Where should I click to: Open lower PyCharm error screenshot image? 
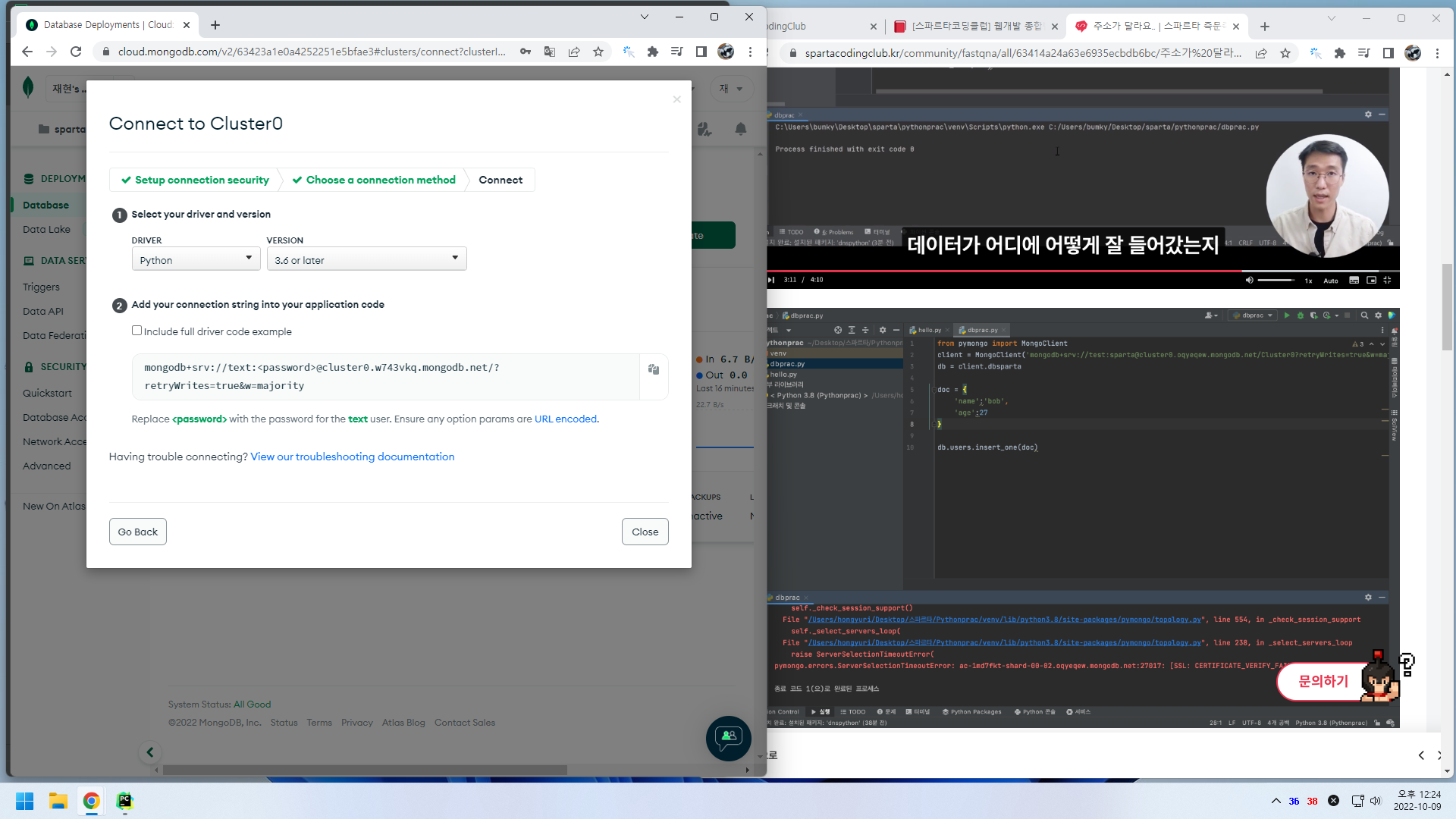click(x=1083, y=518)
